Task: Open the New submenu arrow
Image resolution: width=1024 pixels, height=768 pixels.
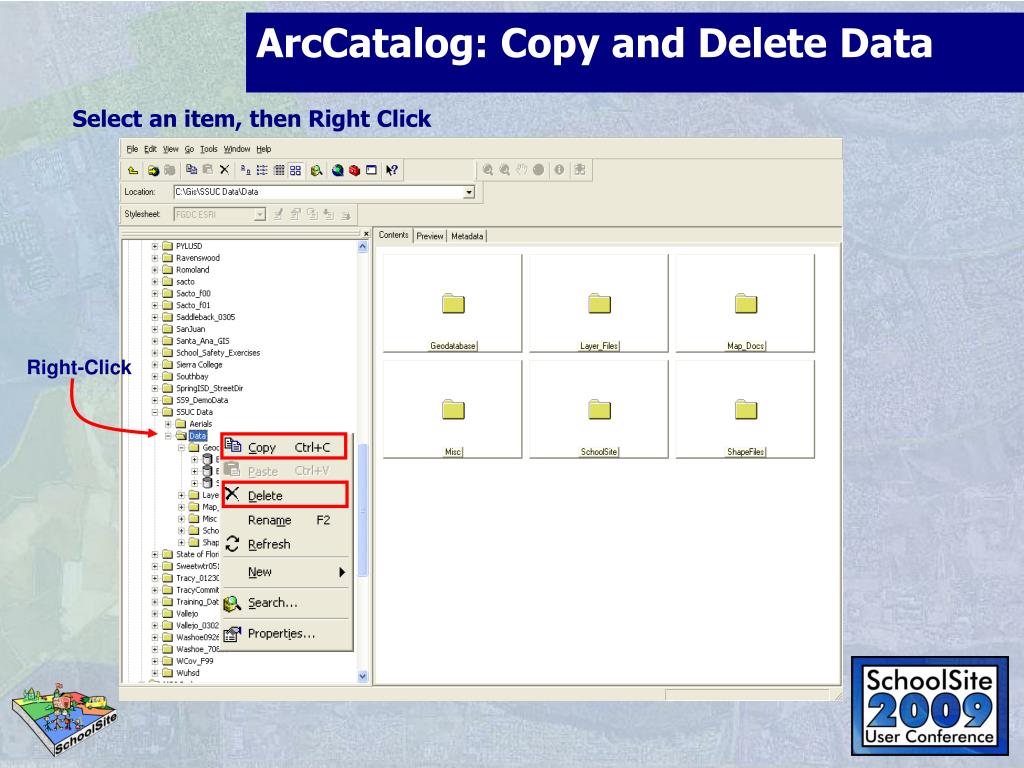Action: tap(342, 572)
